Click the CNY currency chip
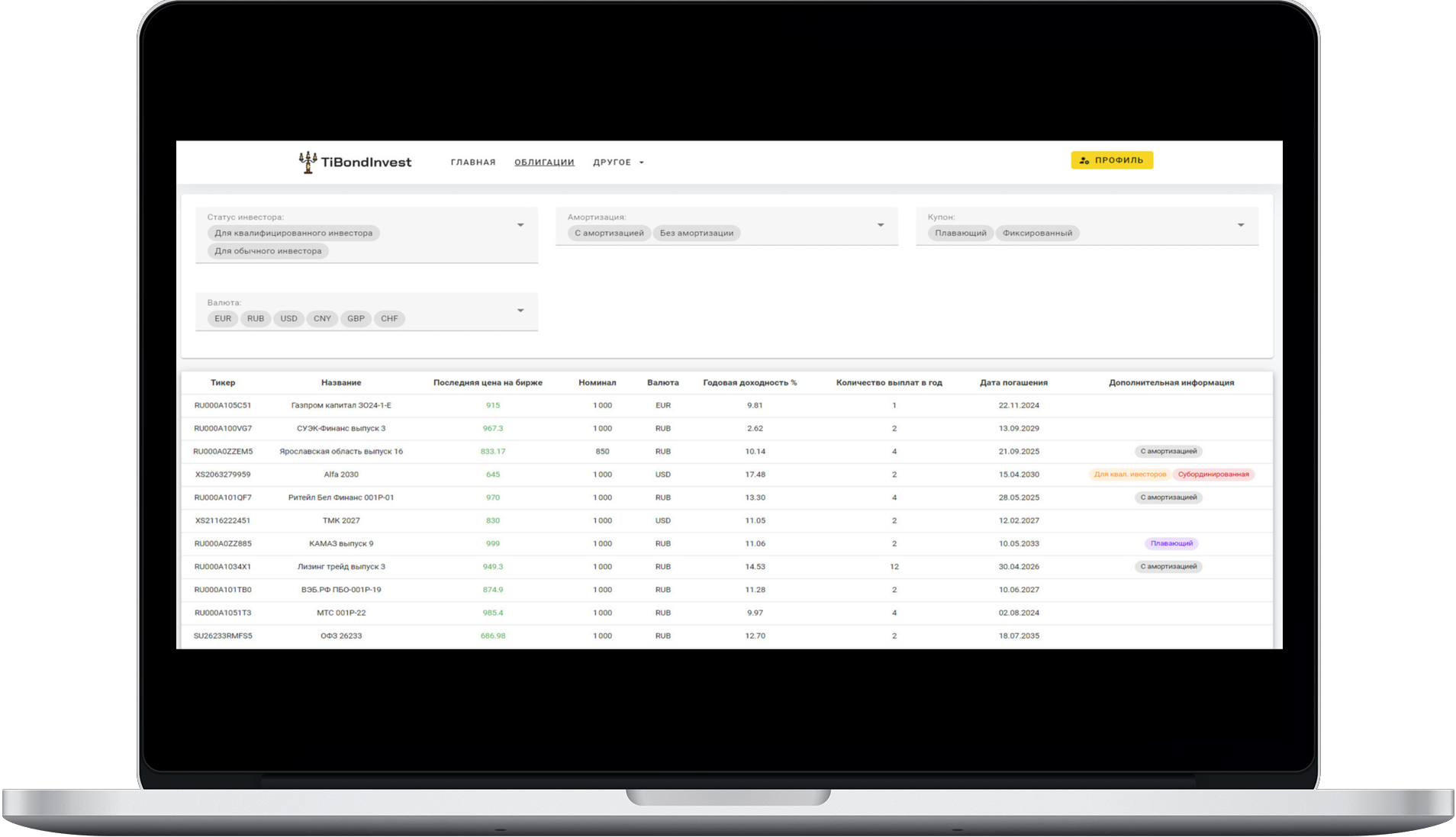The height and width of the screenshot is (837, 1456). 323,319
